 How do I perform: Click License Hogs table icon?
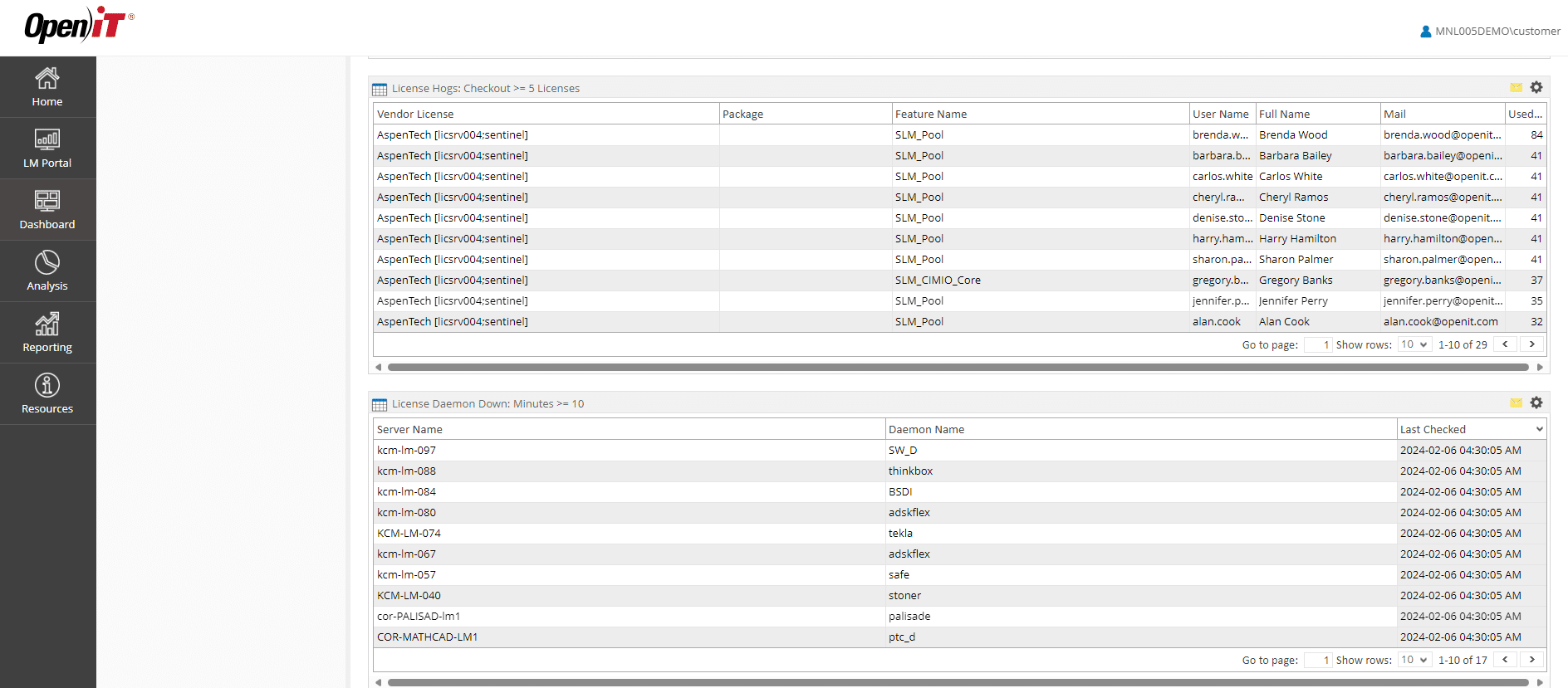pyautogui.click(x=380, y=89)
